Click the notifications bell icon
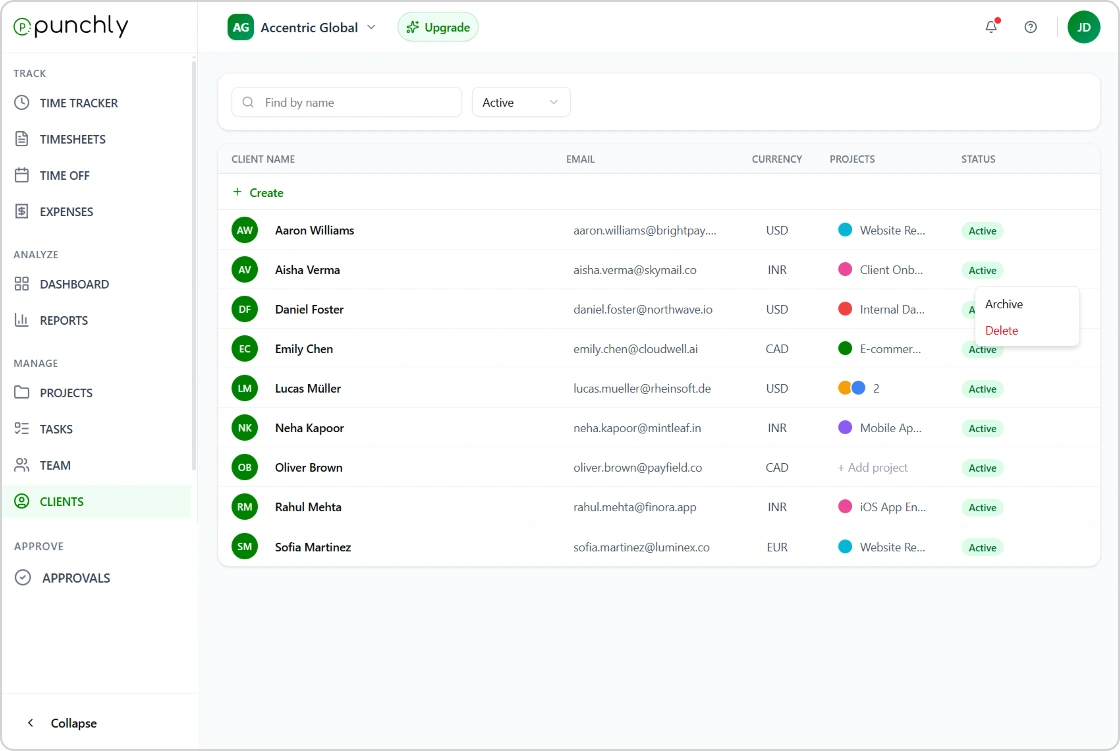 click(991, 27)
